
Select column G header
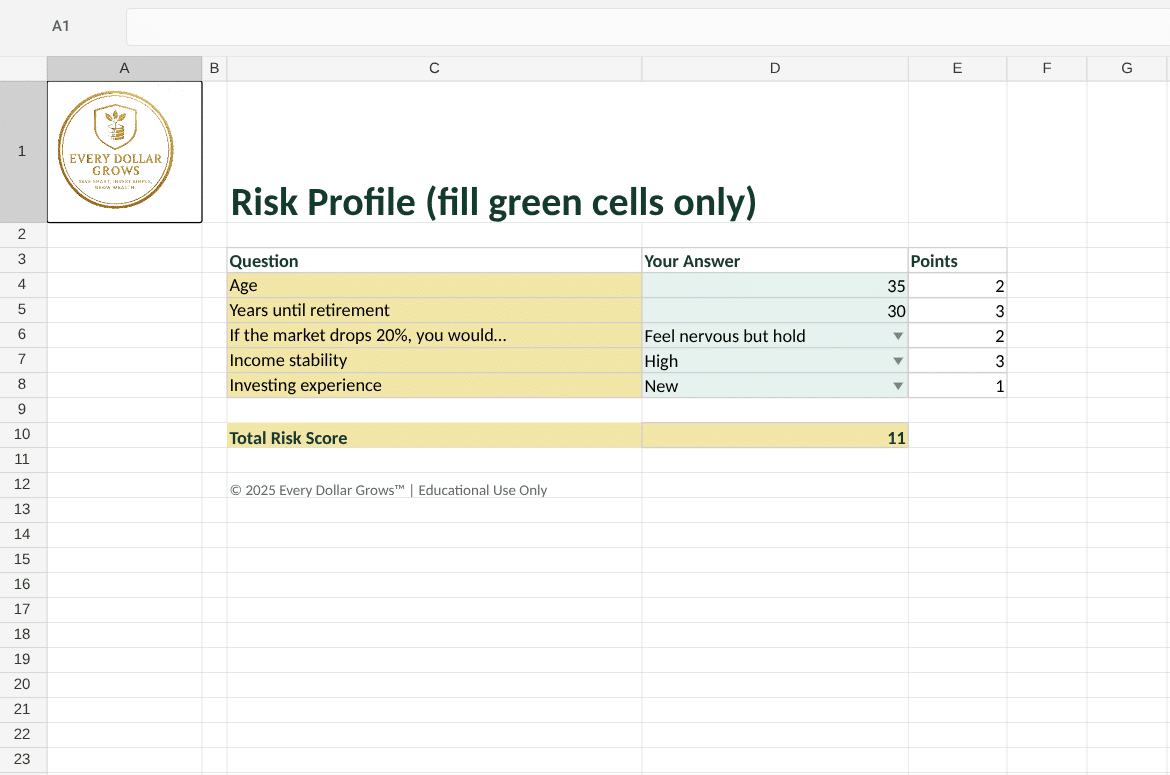pyautogui.click(x=1127, y=69)
